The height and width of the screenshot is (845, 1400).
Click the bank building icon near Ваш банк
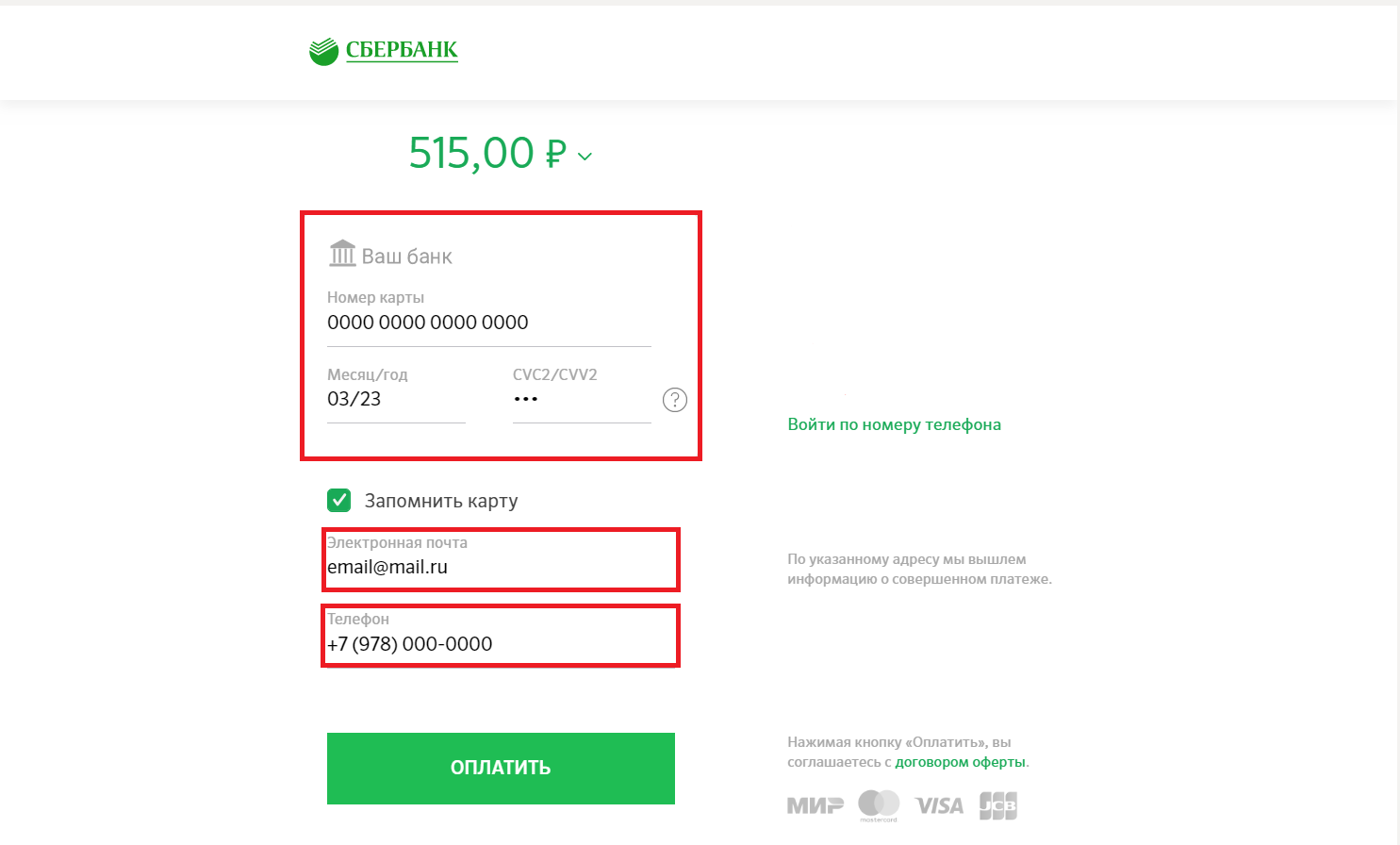[342, 253]
